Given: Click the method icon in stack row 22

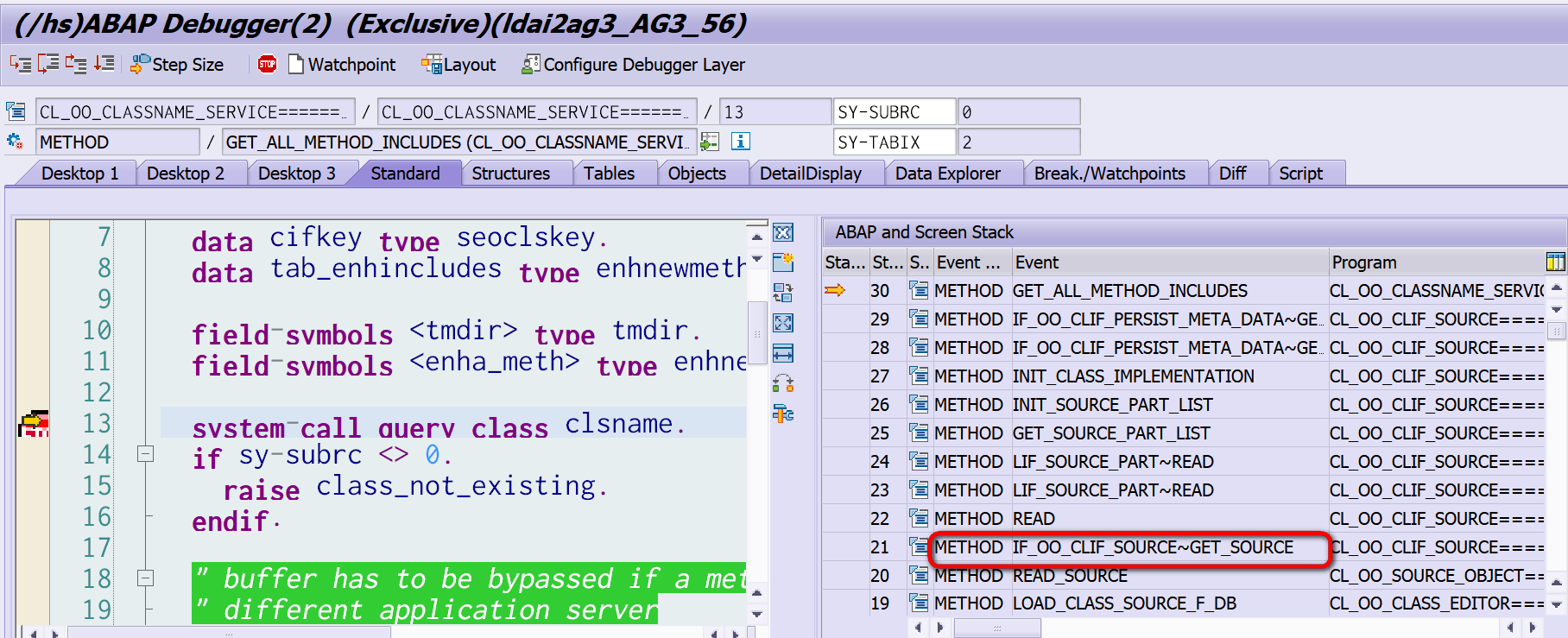Looking at the screenshot, I should 920,518.
